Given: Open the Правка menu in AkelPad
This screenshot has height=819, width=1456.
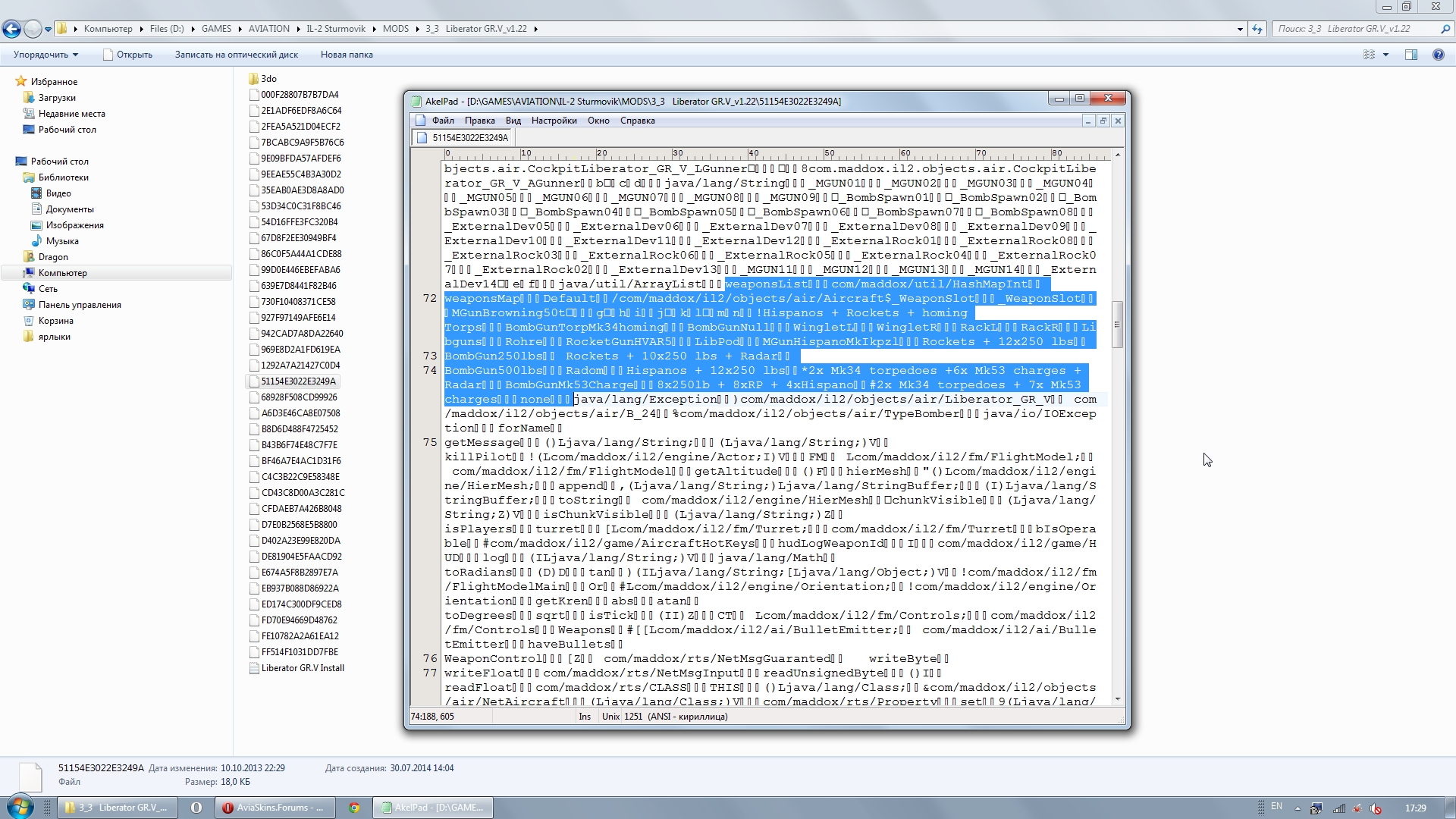Looking at the screenshot, I should click(479, 121).
